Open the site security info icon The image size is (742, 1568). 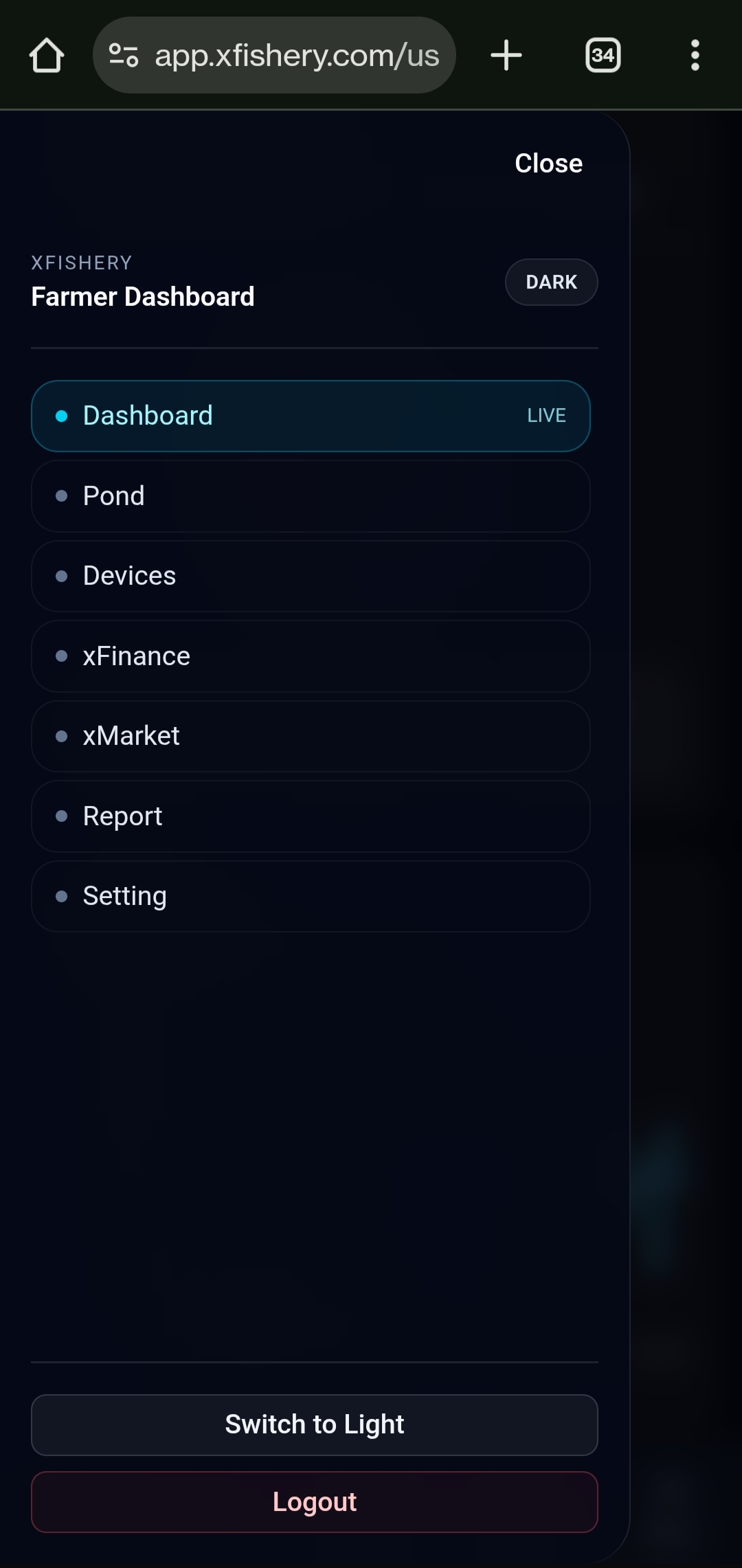click(x=122, y=56)
